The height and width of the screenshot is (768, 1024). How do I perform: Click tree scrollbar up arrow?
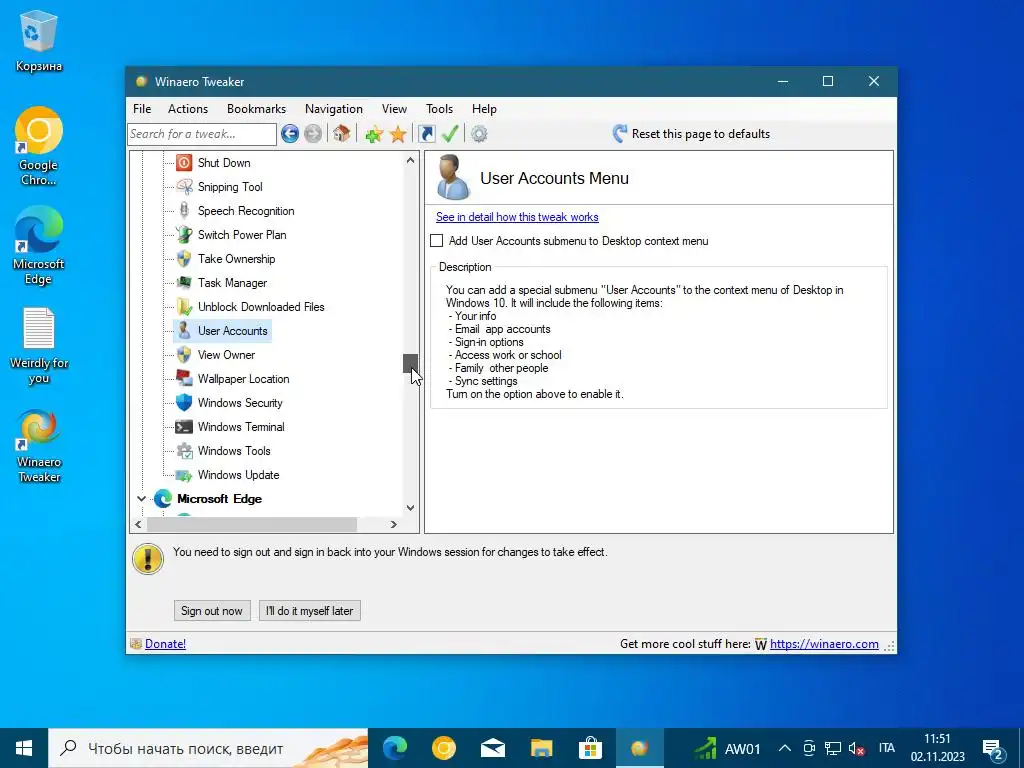[x=410, y=160]
